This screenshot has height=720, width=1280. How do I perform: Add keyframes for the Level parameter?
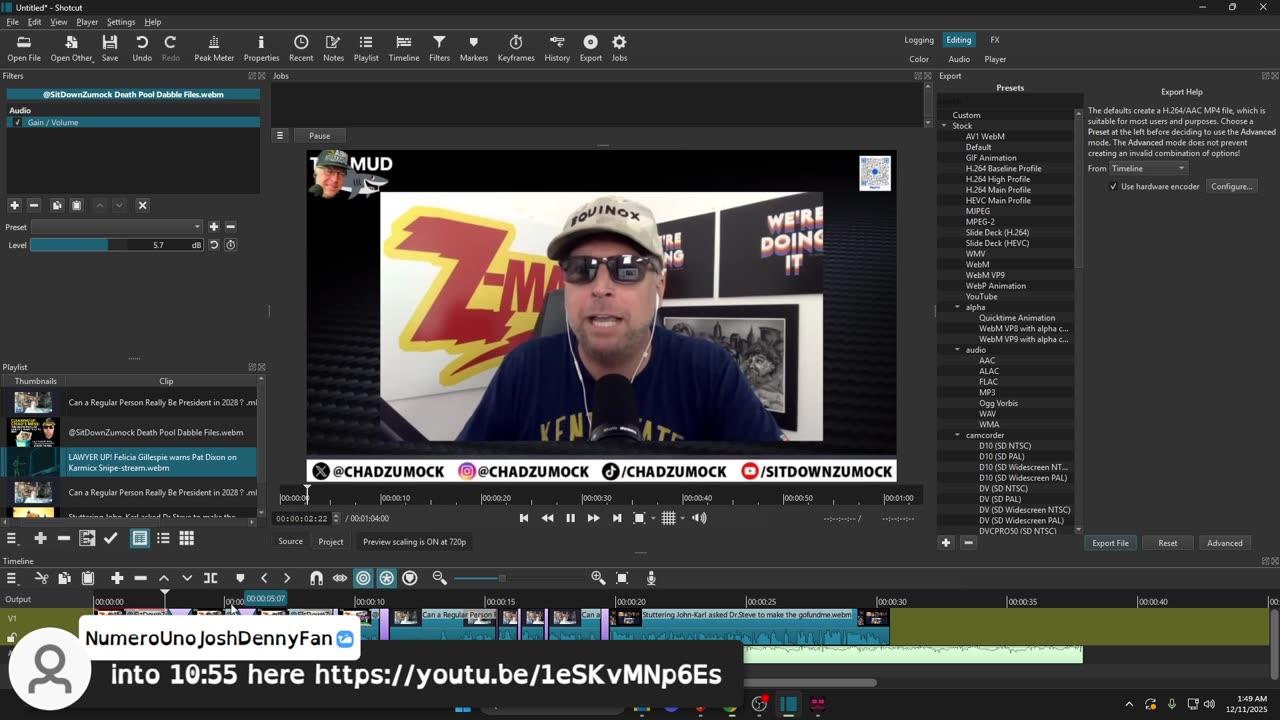[x=231, y=245]
